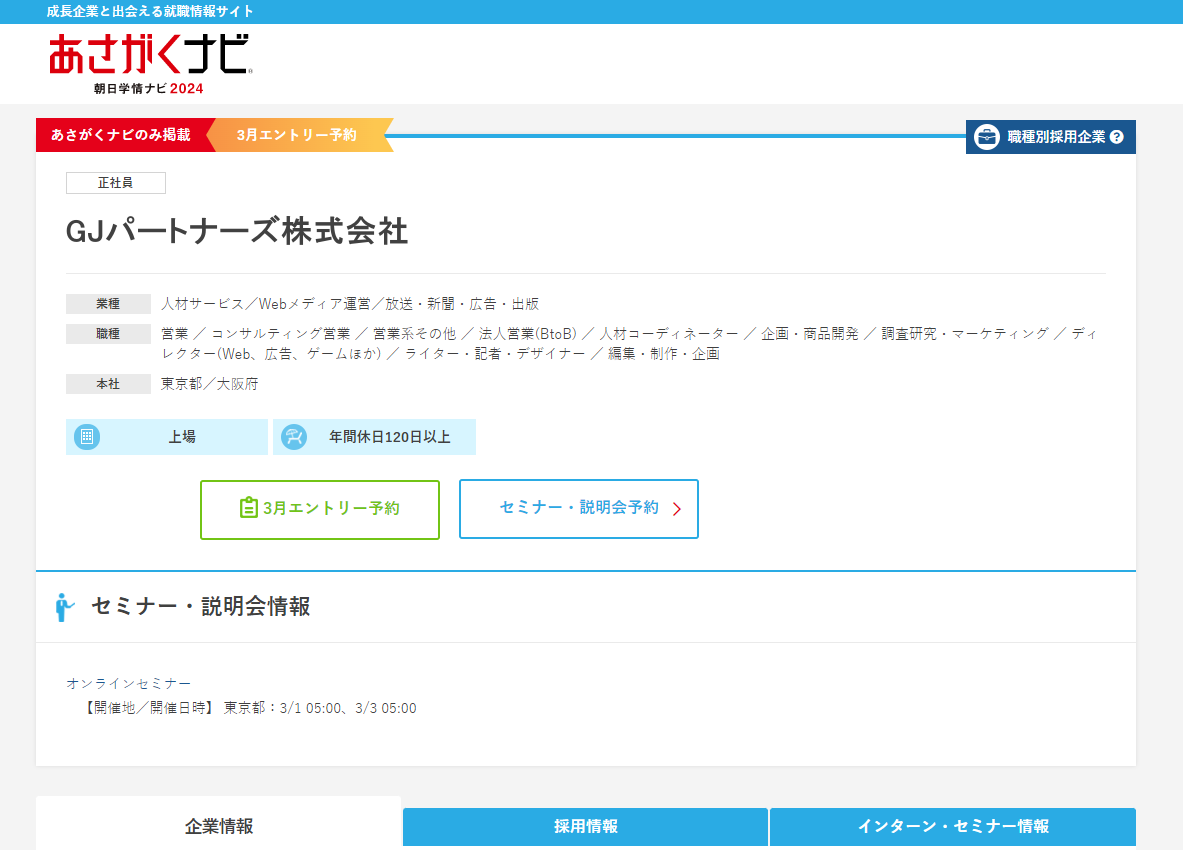Open the あさがくナビ site logo
Screen dimensions: 1183x850
(x=150, y=64)
